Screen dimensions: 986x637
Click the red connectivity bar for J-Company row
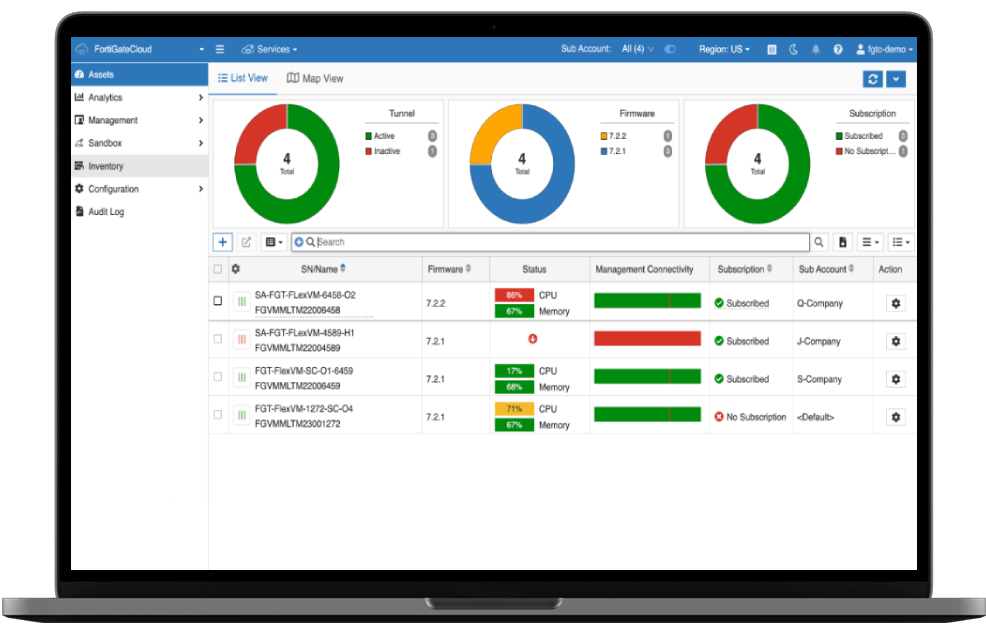click(647, 338)
